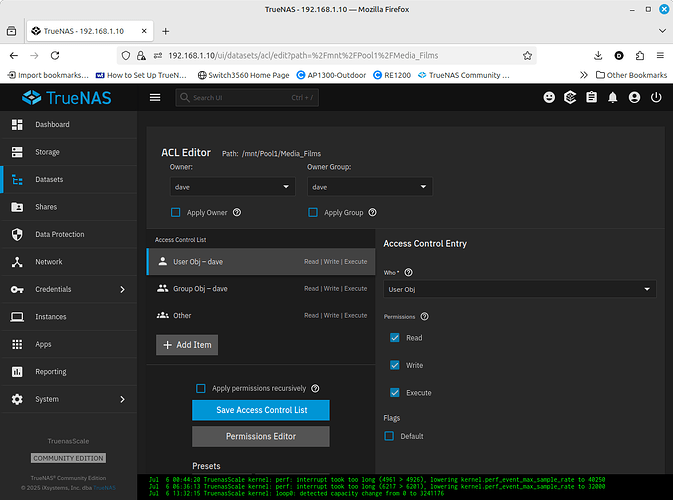Expand the System submenu chevron
The width and height of the screenshot is (673, 500).
click(x=122, y=399)
